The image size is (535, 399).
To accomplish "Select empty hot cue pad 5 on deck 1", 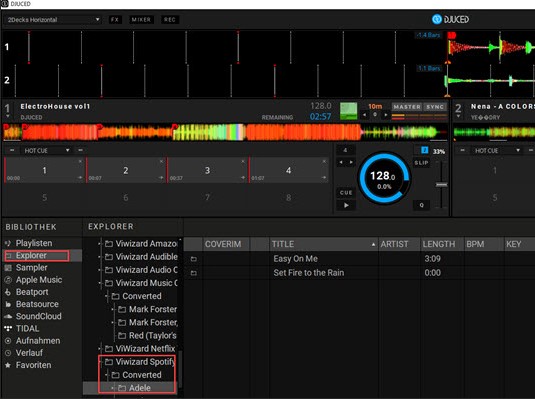I will tap(44, 197).
